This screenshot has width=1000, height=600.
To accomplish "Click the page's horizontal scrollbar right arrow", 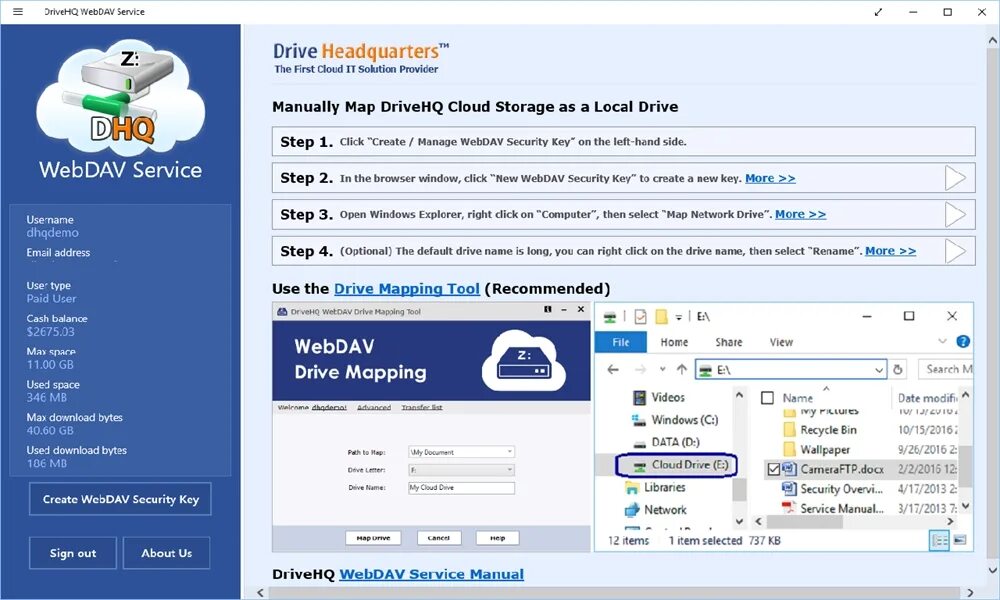I will pos(971,593).
